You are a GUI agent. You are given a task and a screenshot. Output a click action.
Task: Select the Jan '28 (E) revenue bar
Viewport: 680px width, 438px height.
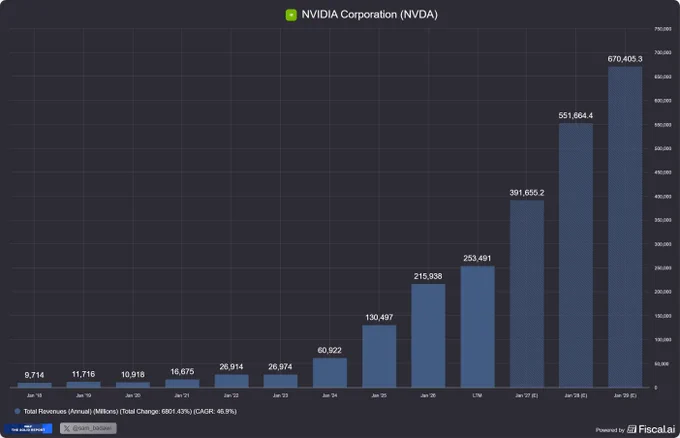(575, 255)
